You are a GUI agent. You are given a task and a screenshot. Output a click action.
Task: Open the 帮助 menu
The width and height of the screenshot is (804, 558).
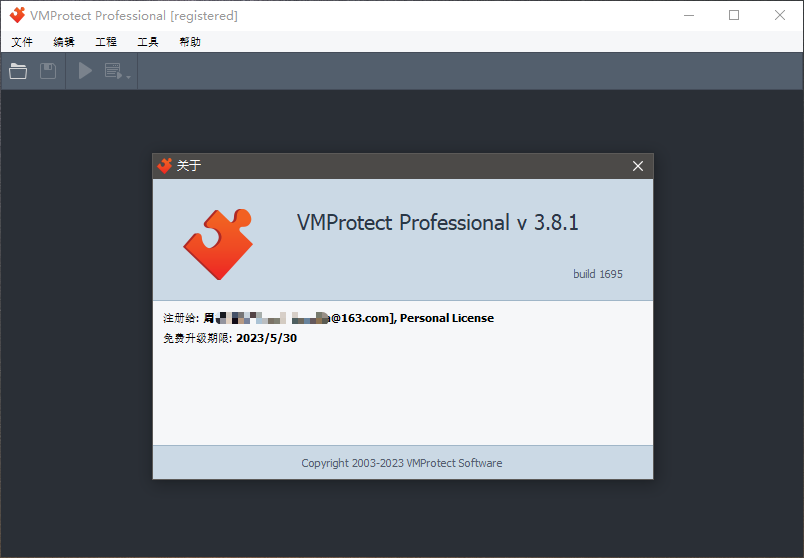pyautogui.click(x=190, y=42)
